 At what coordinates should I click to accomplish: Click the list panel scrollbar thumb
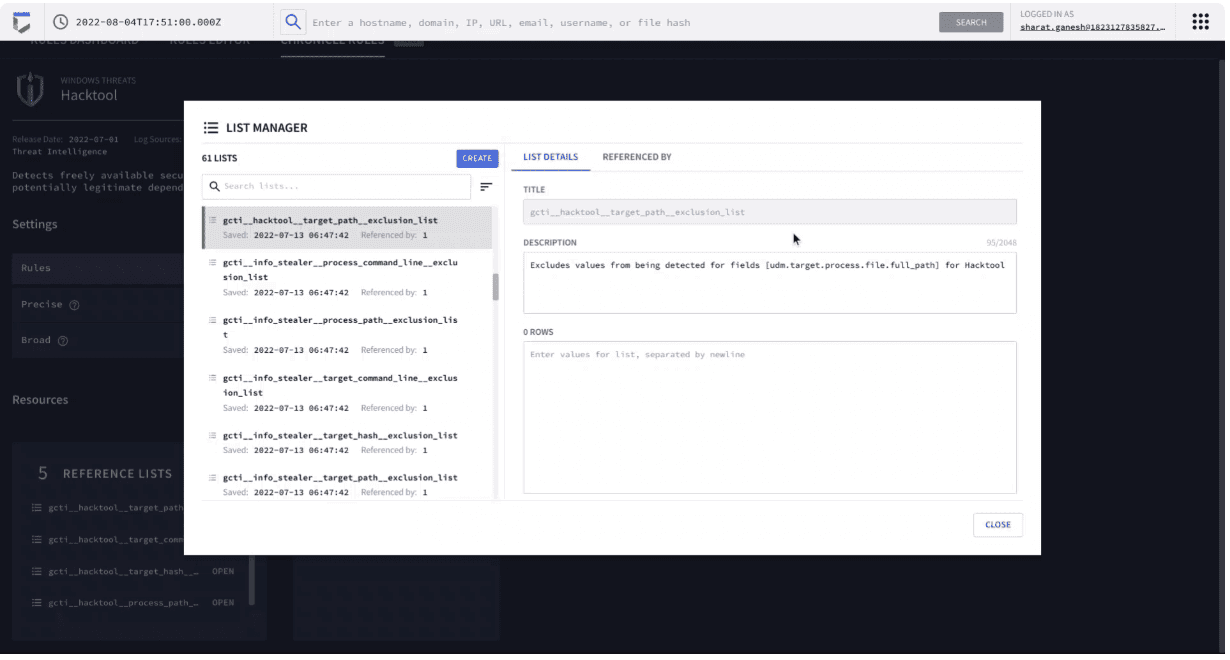495,287
